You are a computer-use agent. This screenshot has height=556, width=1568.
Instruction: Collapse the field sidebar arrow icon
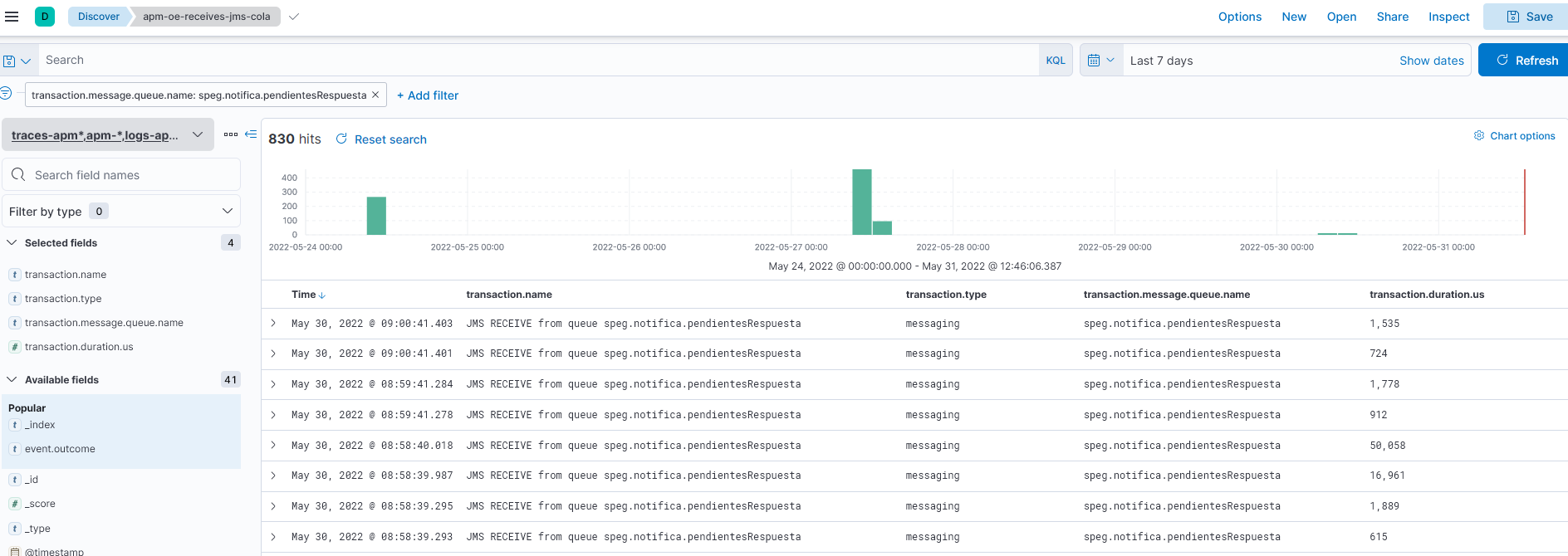pos(251,134)
